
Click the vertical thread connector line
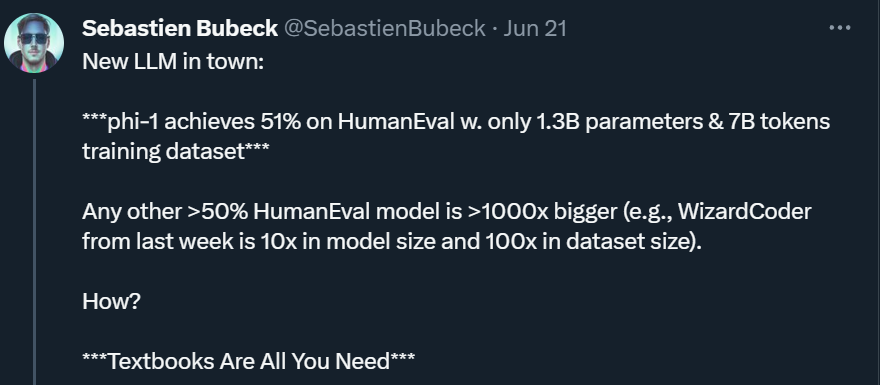click(x=34, y=231)
